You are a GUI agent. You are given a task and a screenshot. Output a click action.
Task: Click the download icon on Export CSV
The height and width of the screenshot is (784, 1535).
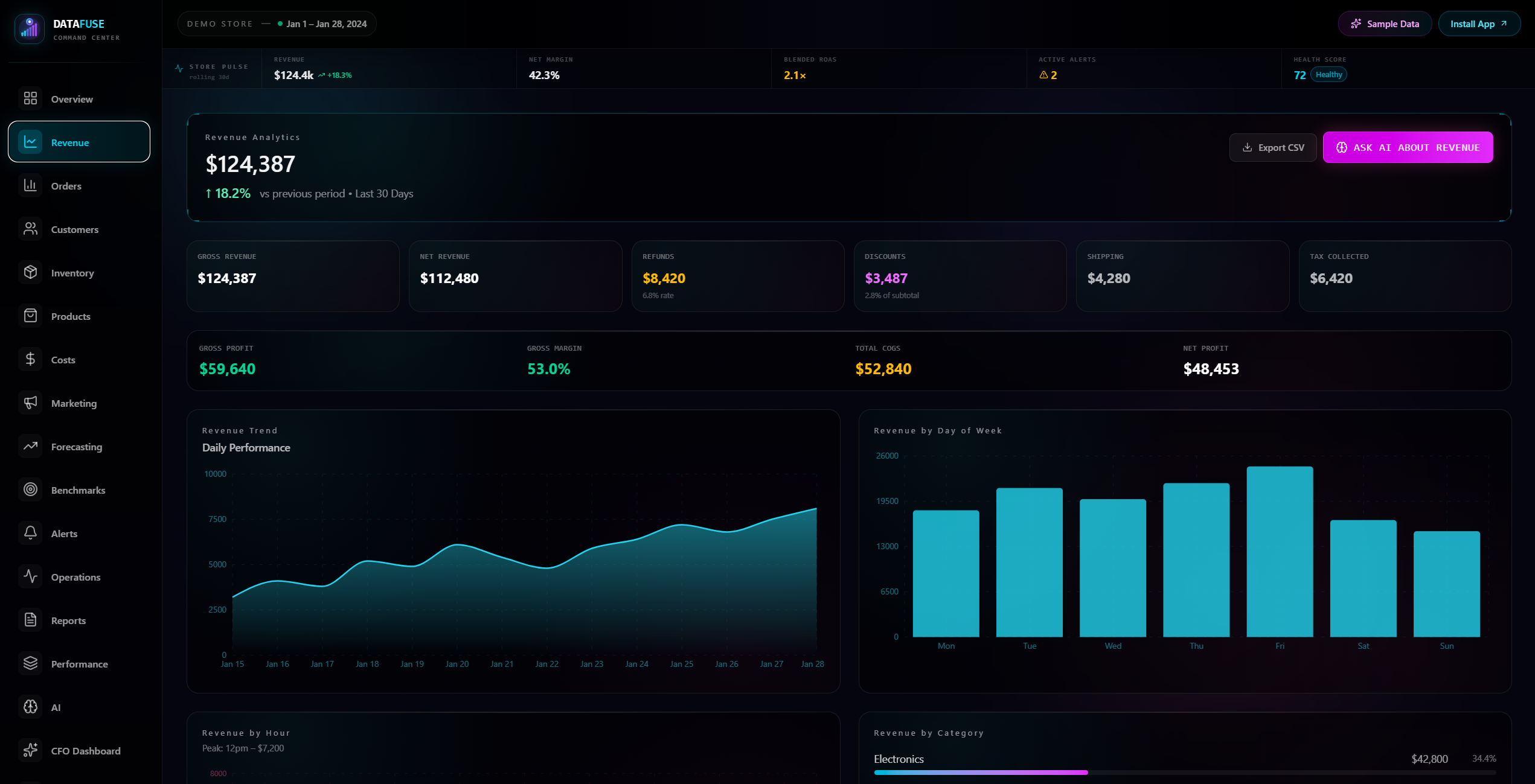coord(1247,147)
